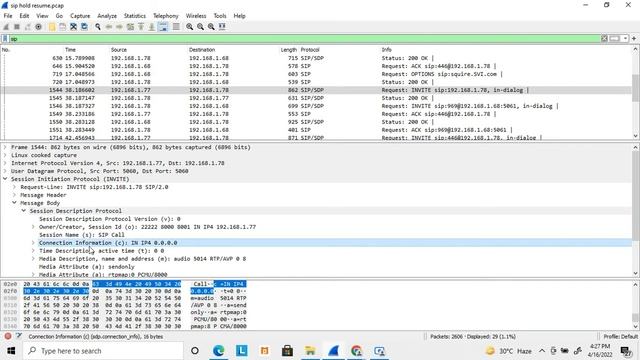
Task: Sort the packet list by Source column
Action: [x=119, y=49]
